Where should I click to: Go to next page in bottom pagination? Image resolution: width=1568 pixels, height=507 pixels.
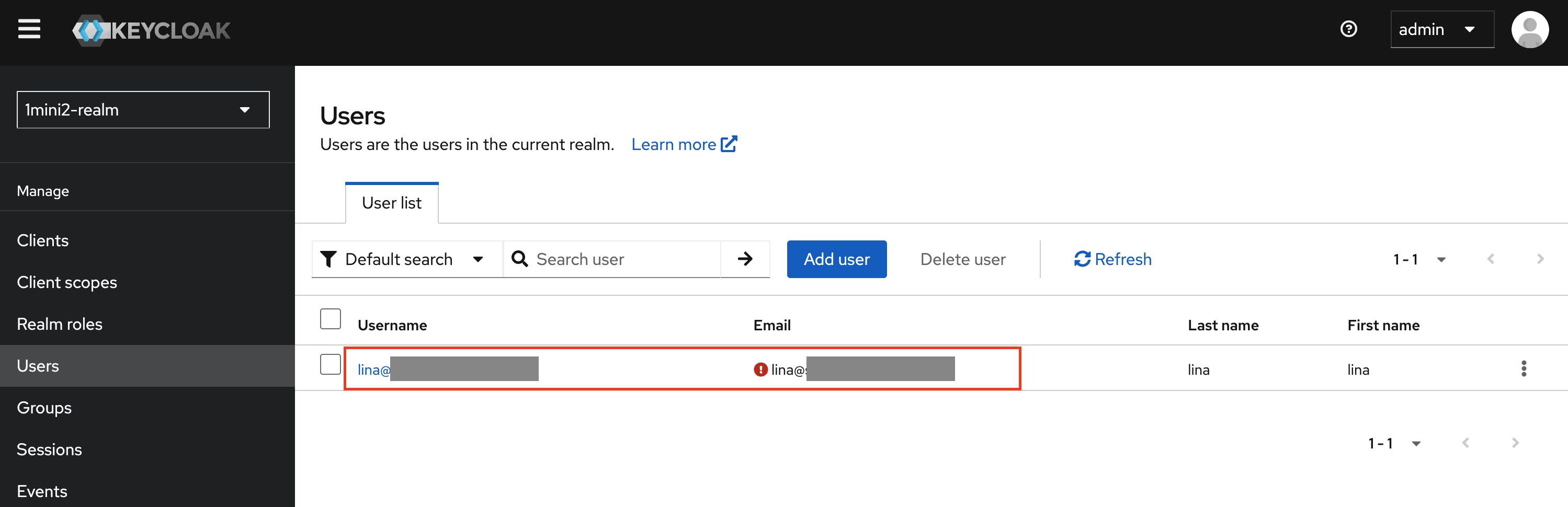(x=1515, y=443)
